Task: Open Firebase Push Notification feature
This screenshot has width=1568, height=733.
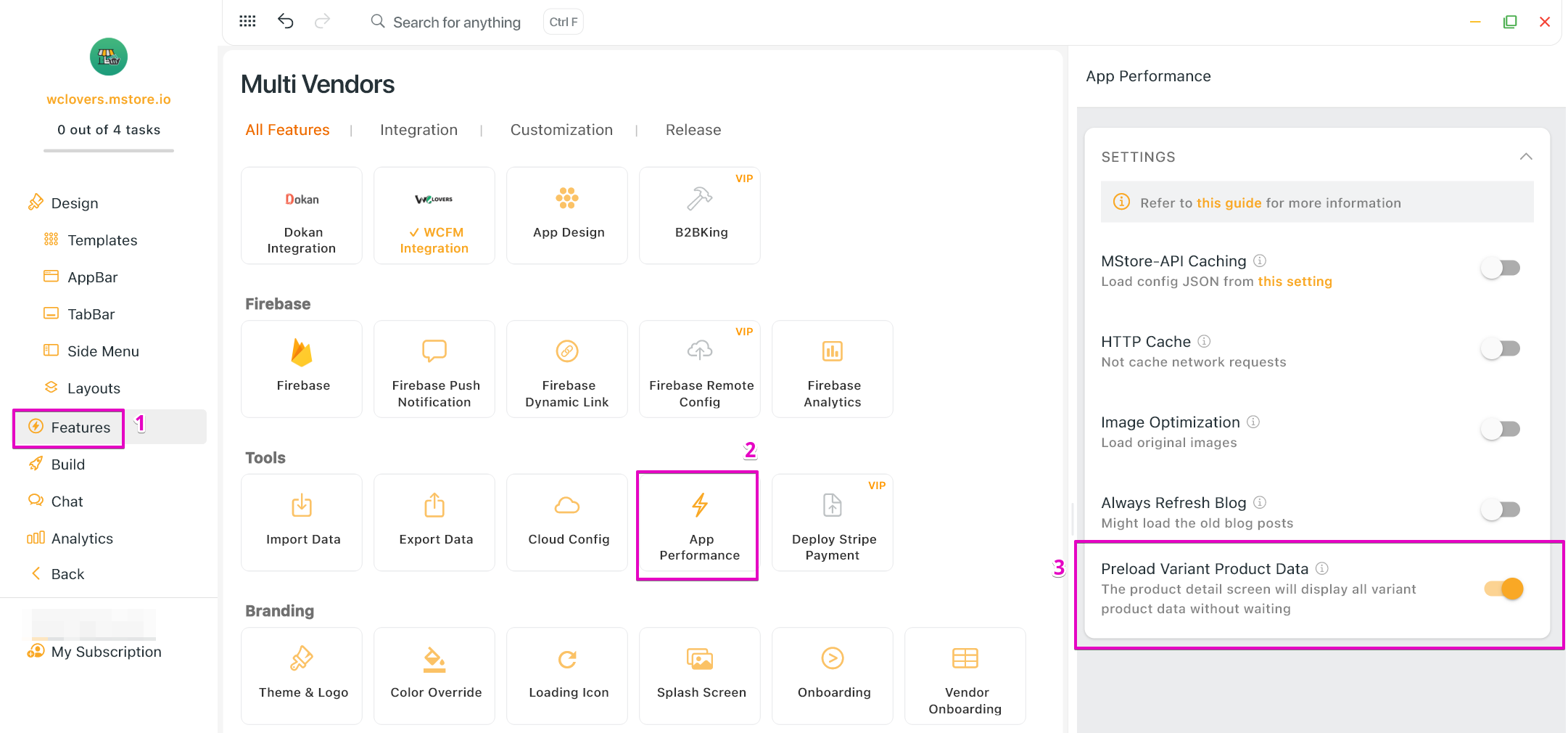Action: (x=434, y=368)
